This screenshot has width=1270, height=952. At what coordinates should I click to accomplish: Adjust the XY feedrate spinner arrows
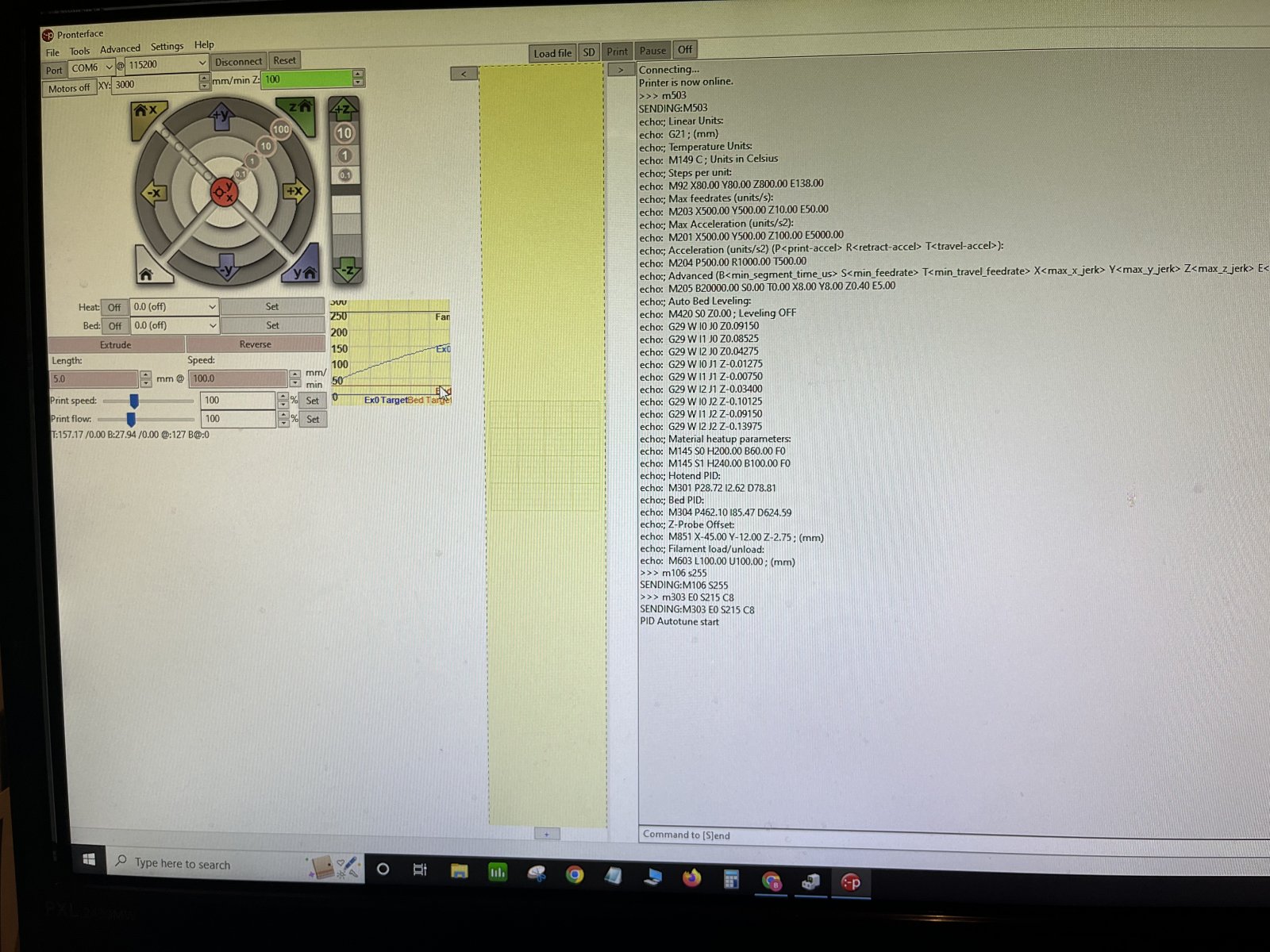(x=205, y=82)
